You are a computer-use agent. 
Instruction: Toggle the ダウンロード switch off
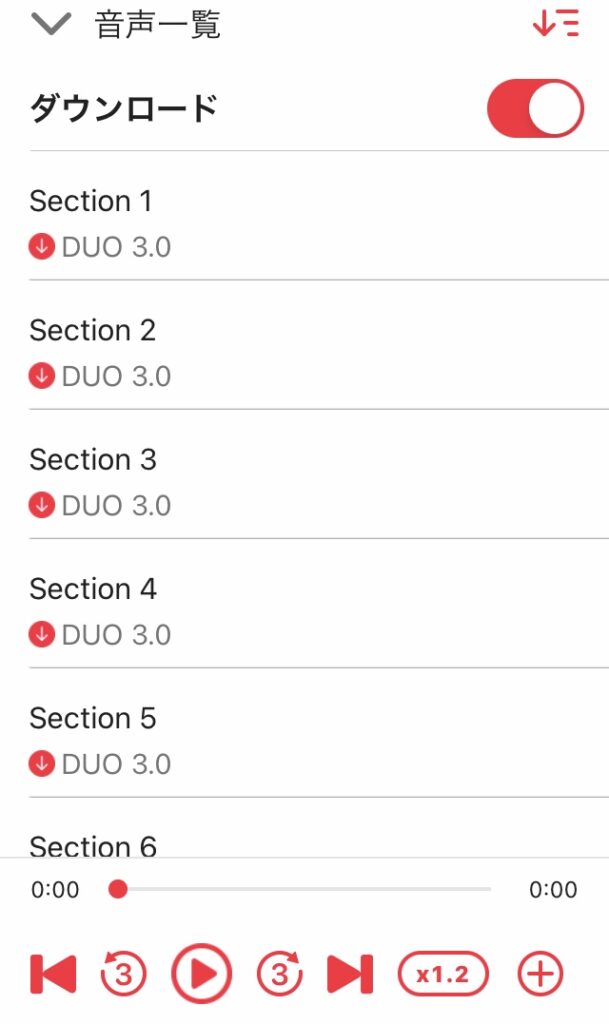pyautogui.click(x=535, y=109)
